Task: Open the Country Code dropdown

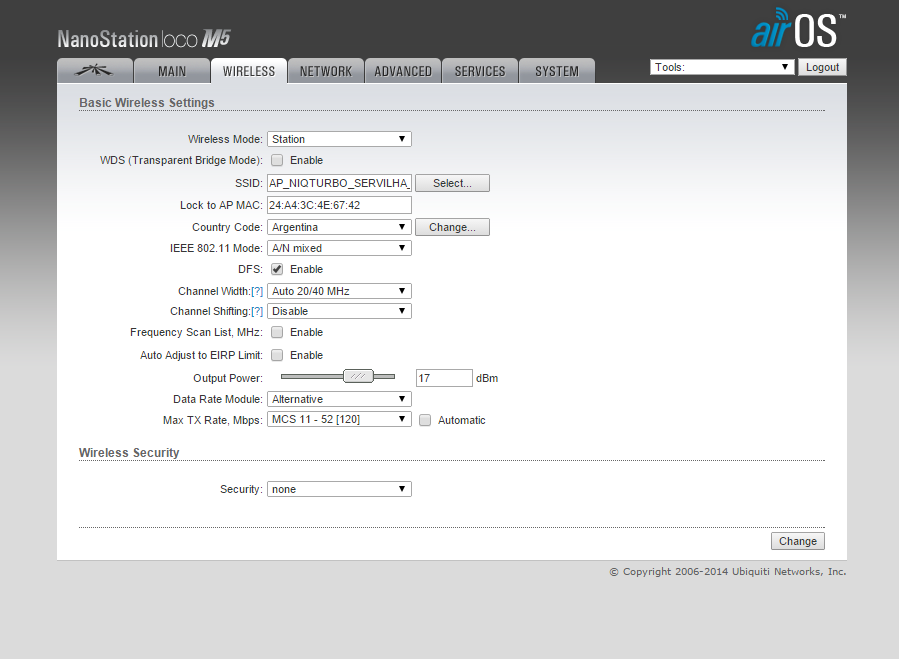Action: coord(339,227)
